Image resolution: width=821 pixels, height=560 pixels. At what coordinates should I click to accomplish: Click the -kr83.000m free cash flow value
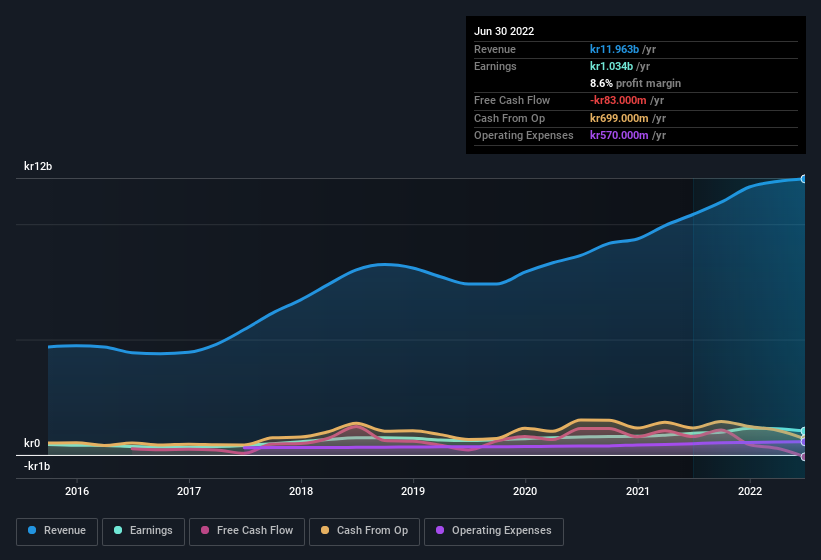618,100
